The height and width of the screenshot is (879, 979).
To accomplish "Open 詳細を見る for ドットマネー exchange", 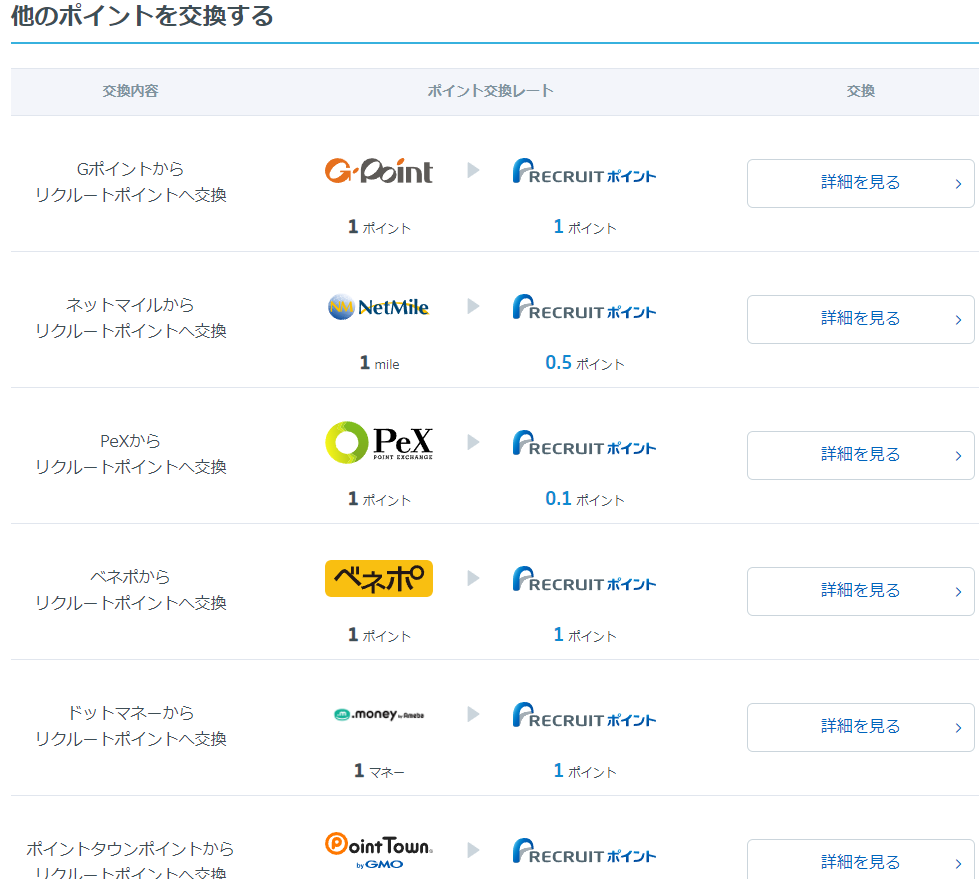I will pos(860,727).
